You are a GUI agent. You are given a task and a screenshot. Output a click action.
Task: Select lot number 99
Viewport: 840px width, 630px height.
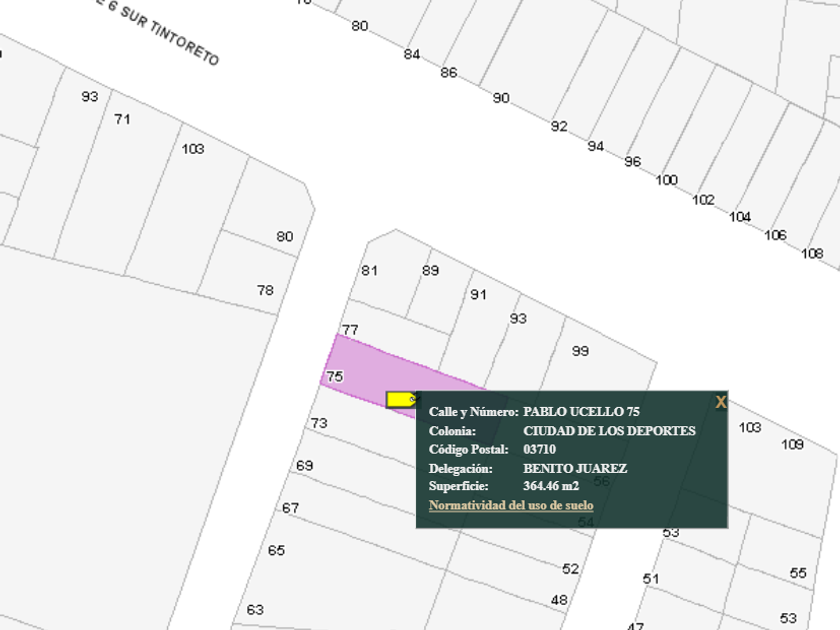(x=580, y=351)
